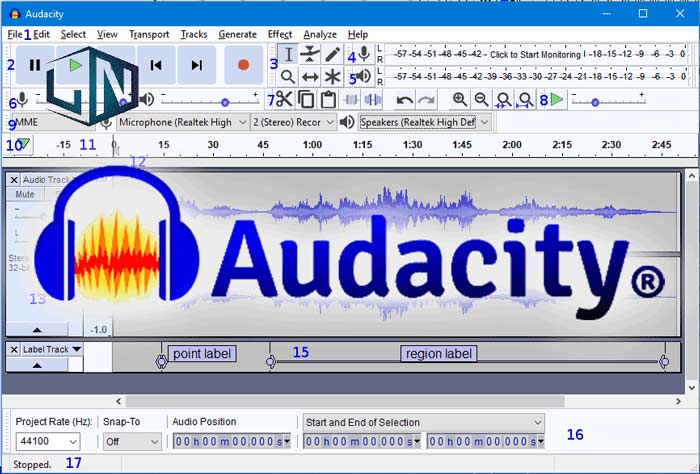Click the Zoom In magnifier button
The image size is (700, 474).
pos(459,99)
